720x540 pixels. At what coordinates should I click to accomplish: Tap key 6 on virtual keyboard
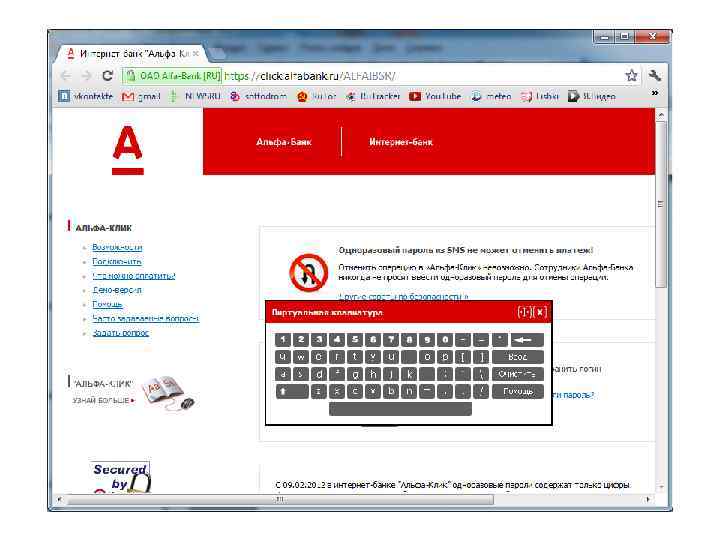[373, 340]
